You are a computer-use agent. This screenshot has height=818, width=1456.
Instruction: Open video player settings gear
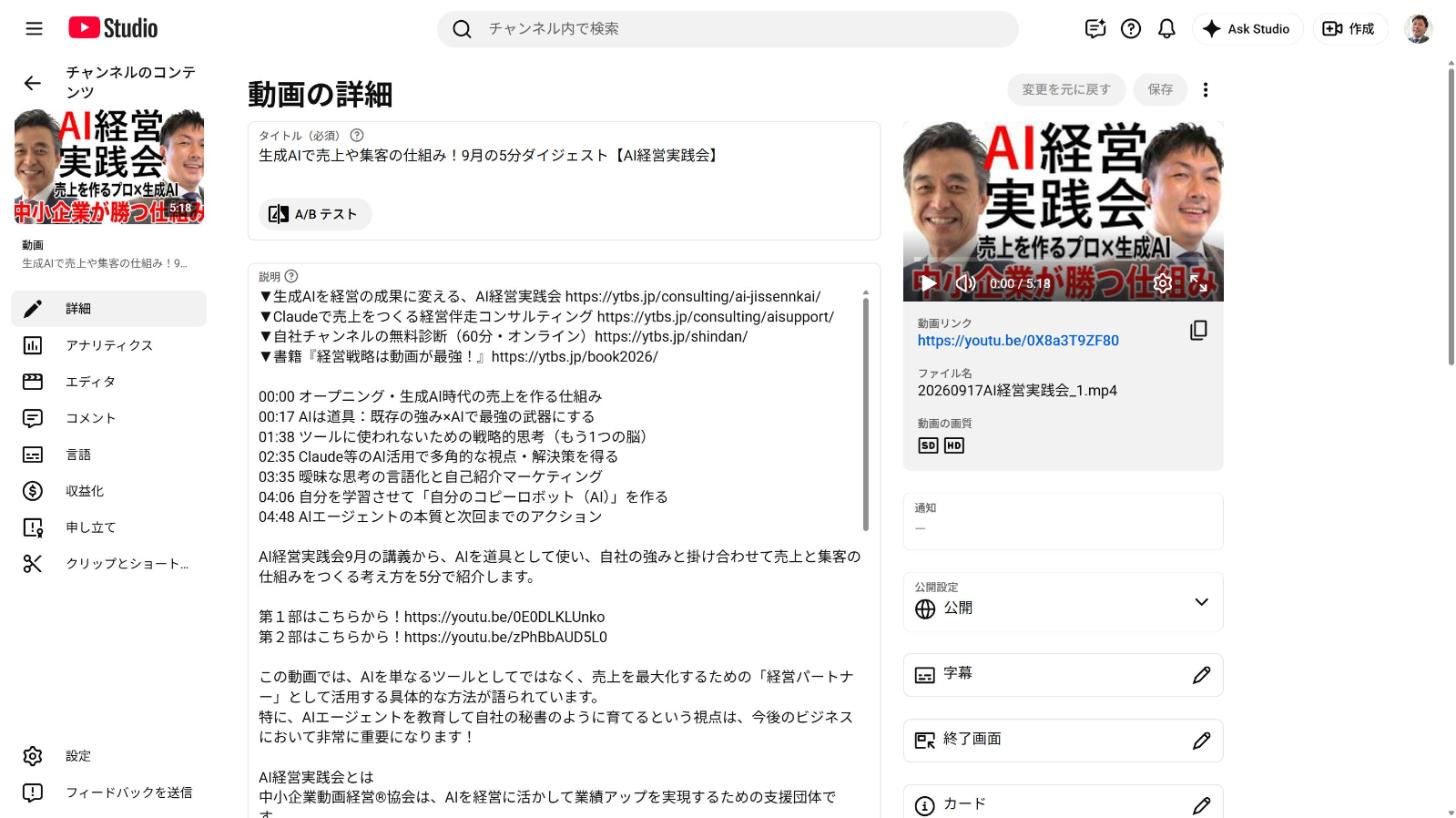pyautogui.click(x=1162, y=283)
